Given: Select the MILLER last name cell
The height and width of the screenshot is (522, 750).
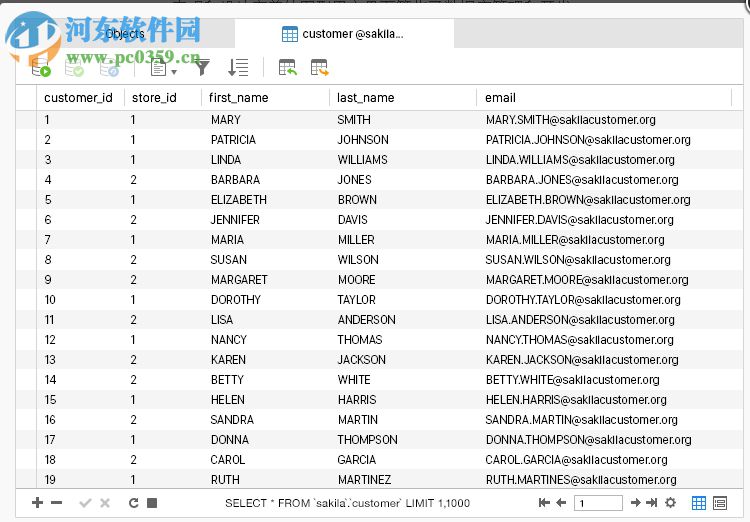Looking at the screenshot, I should coord(356,240).
